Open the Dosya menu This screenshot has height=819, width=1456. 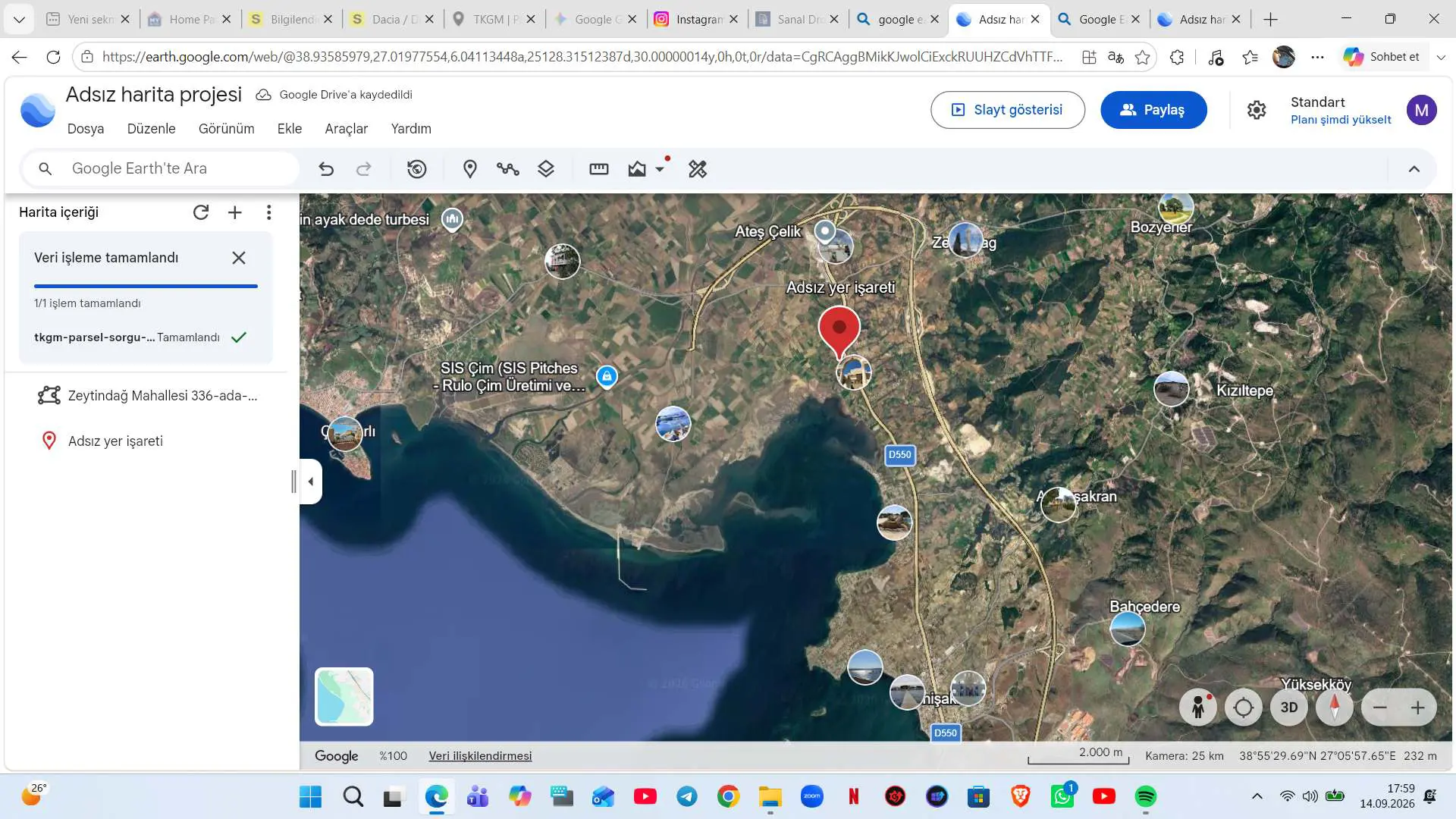[x=86, y=129]
